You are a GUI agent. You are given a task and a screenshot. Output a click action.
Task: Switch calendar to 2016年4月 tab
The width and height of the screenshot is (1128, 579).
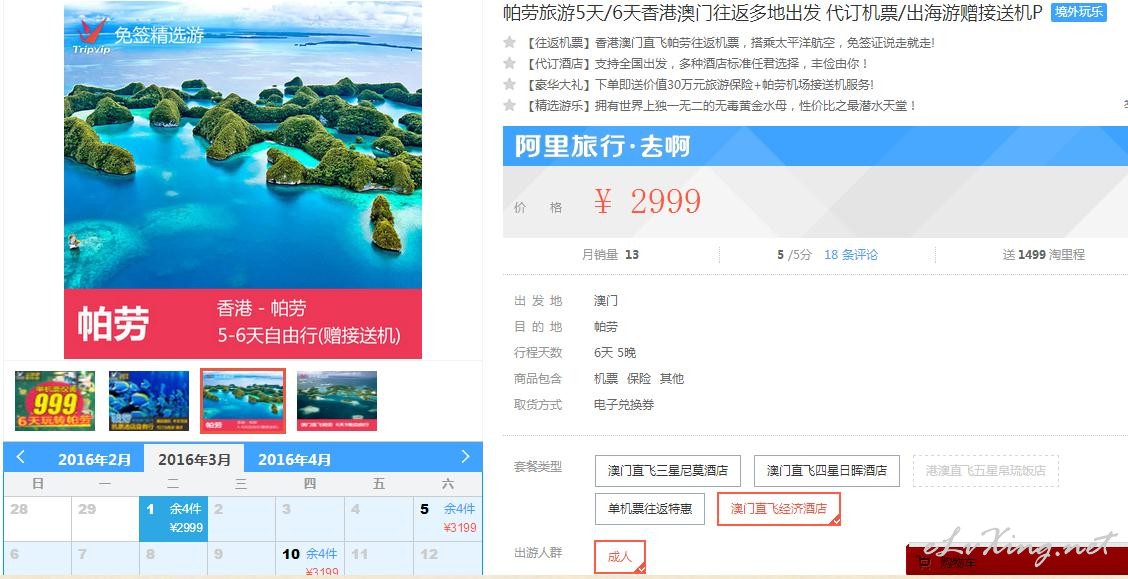[294, 459]
